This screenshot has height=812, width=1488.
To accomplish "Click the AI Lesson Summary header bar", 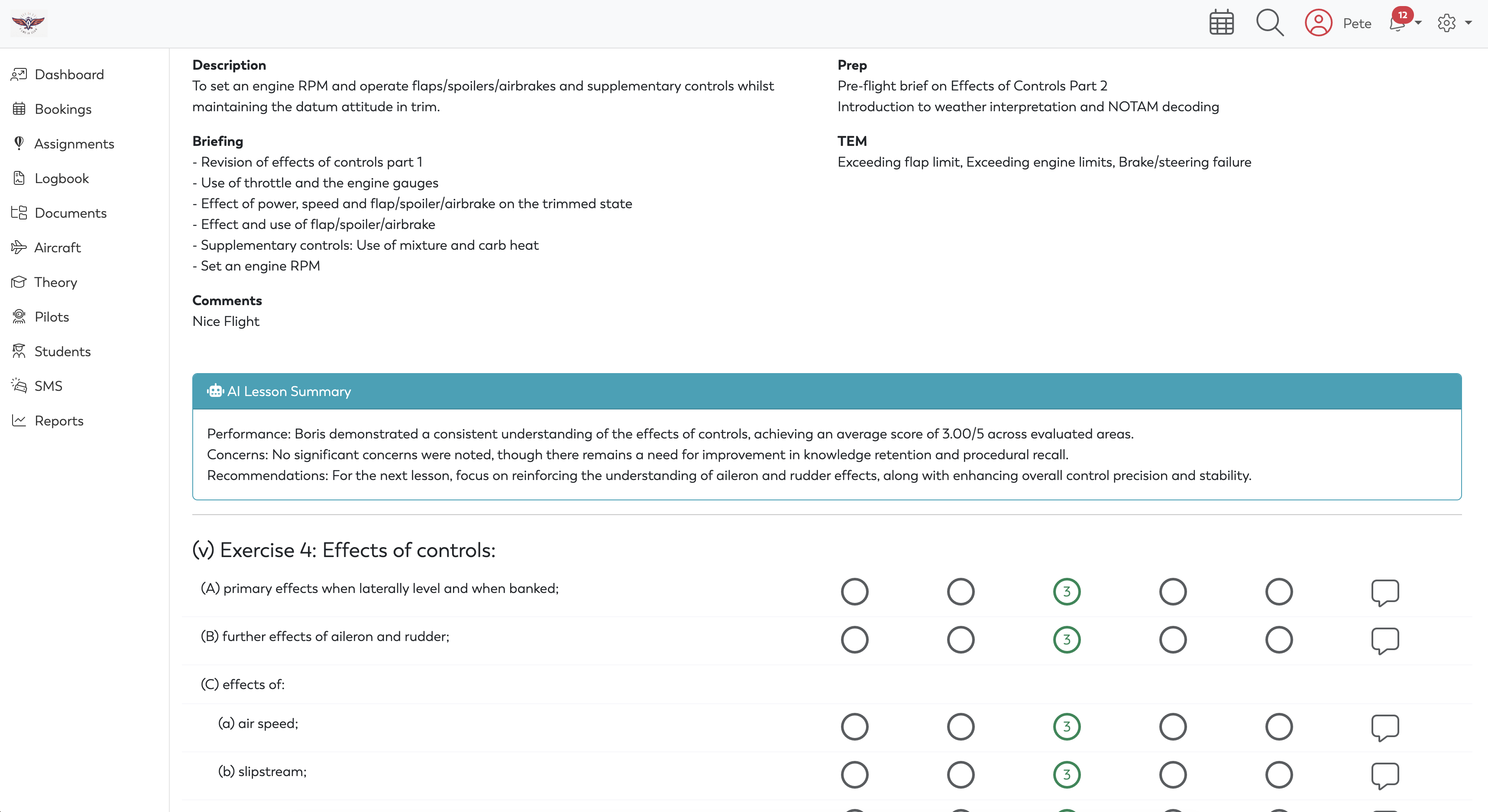I will pyautogui.click(x=827, y=391).
